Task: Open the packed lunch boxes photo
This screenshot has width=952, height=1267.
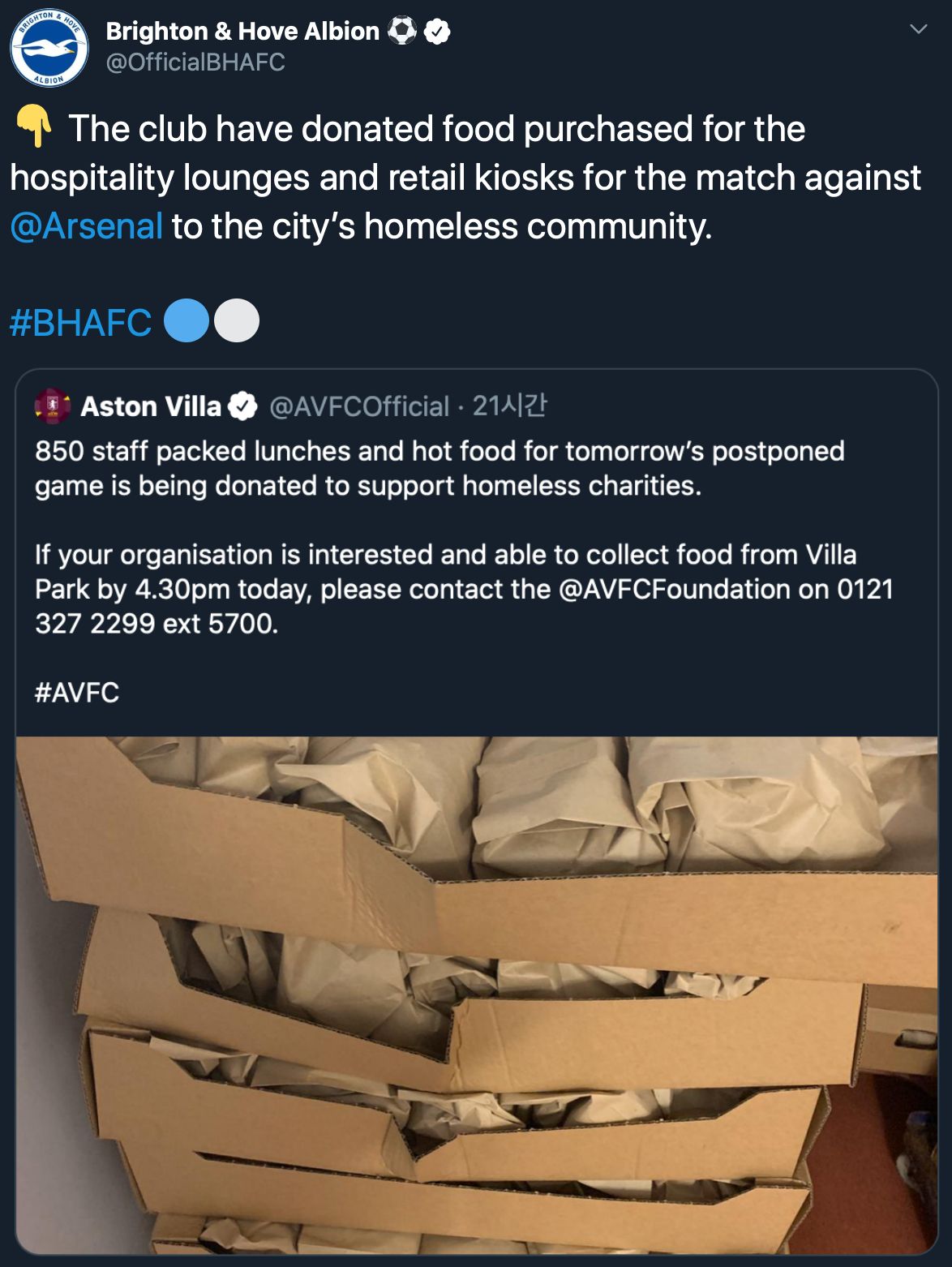Action: coord(477,994)
